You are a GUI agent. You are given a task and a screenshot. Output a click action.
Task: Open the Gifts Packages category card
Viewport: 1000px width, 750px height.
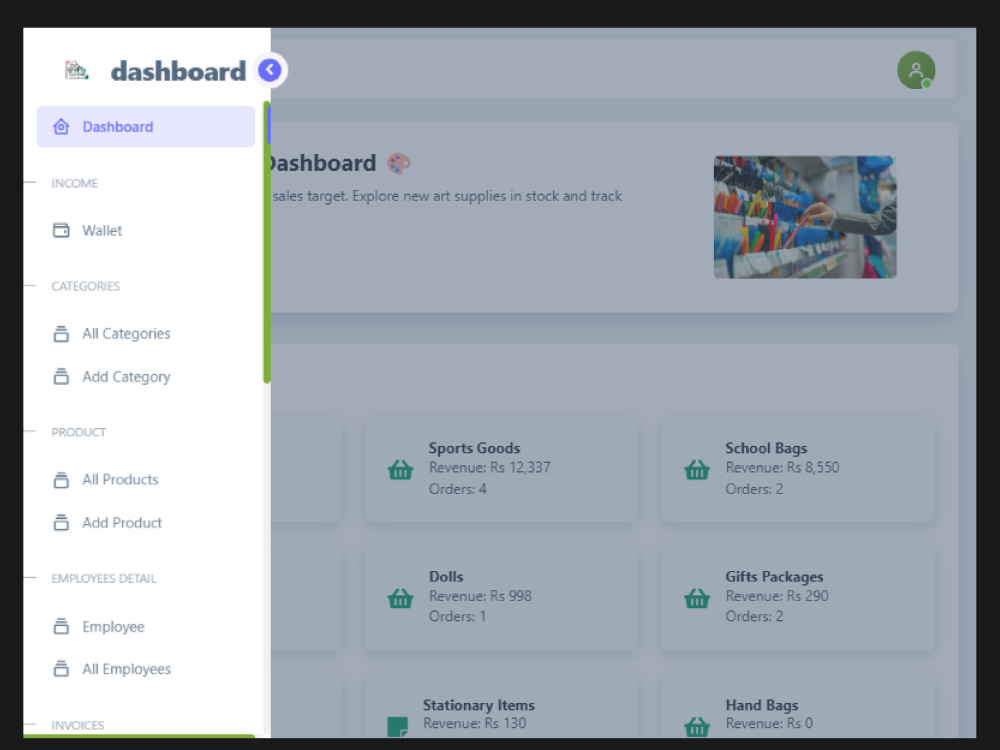point(797,598)
